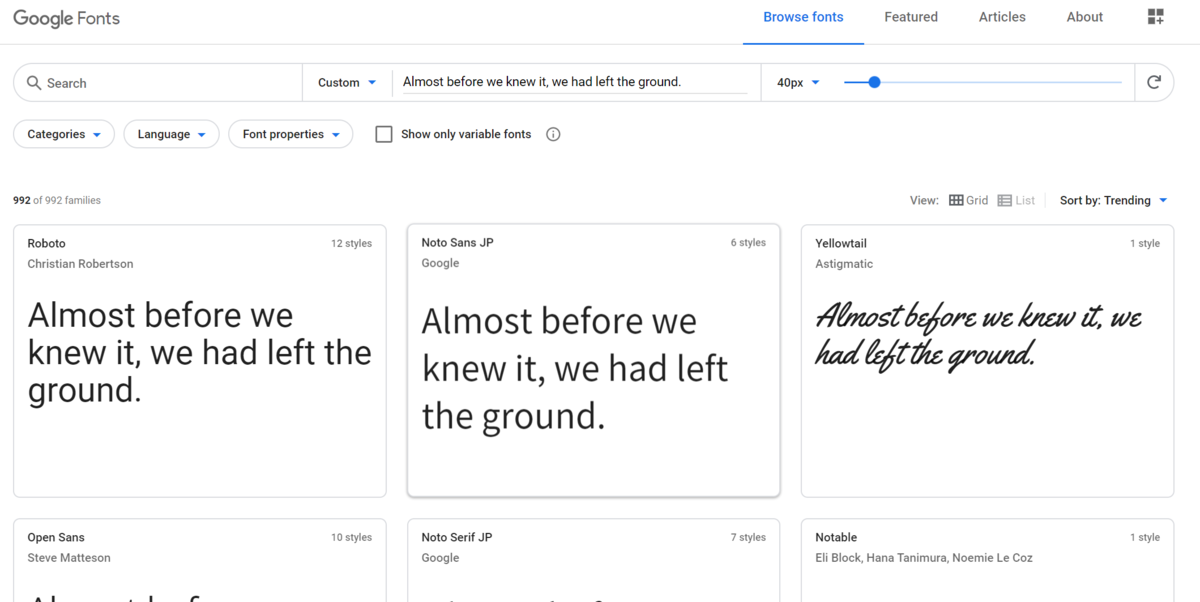The height and width of the screenshot is (602, 1200).
Task: Click designer name Christian Robertson
Action: click(x=80, y=264)
